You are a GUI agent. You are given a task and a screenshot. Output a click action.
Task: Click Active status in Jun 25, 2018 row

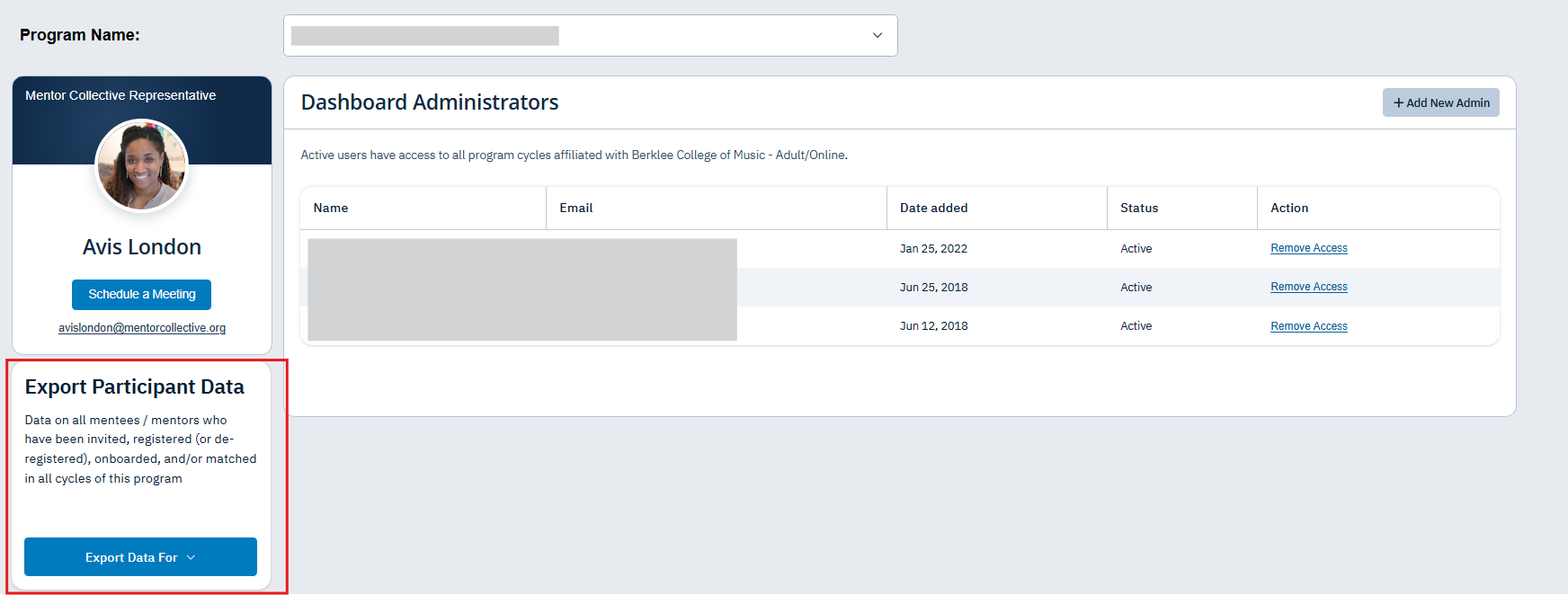[1136, 288]
